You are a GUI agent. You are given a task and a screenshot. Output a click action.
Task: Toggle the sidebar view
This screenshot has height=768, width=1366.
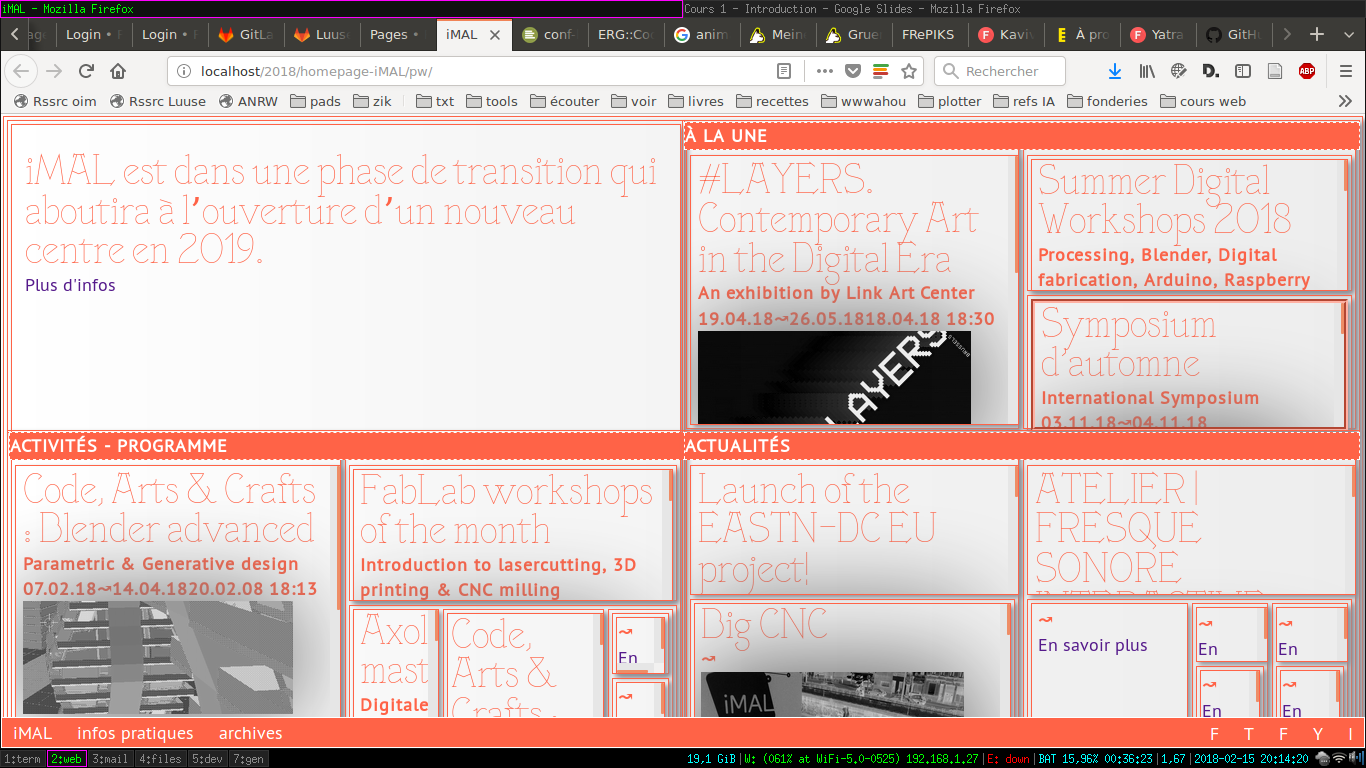pyautogui.click(x=1243, y=71)
